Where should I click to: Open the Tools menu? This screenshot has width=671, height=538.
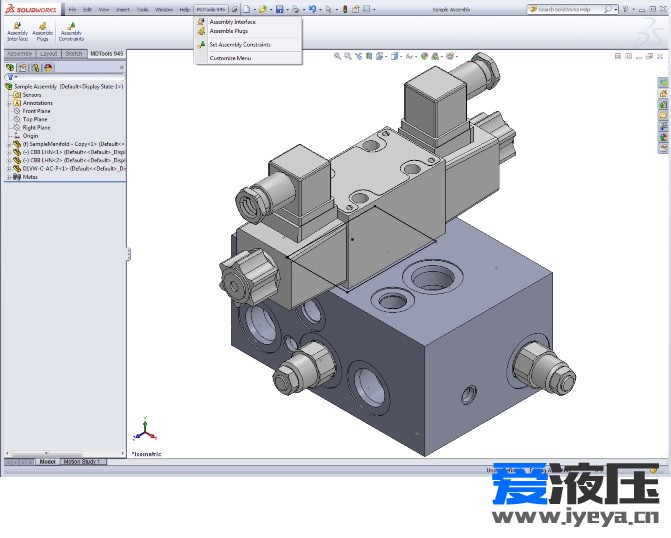(143, 9)
